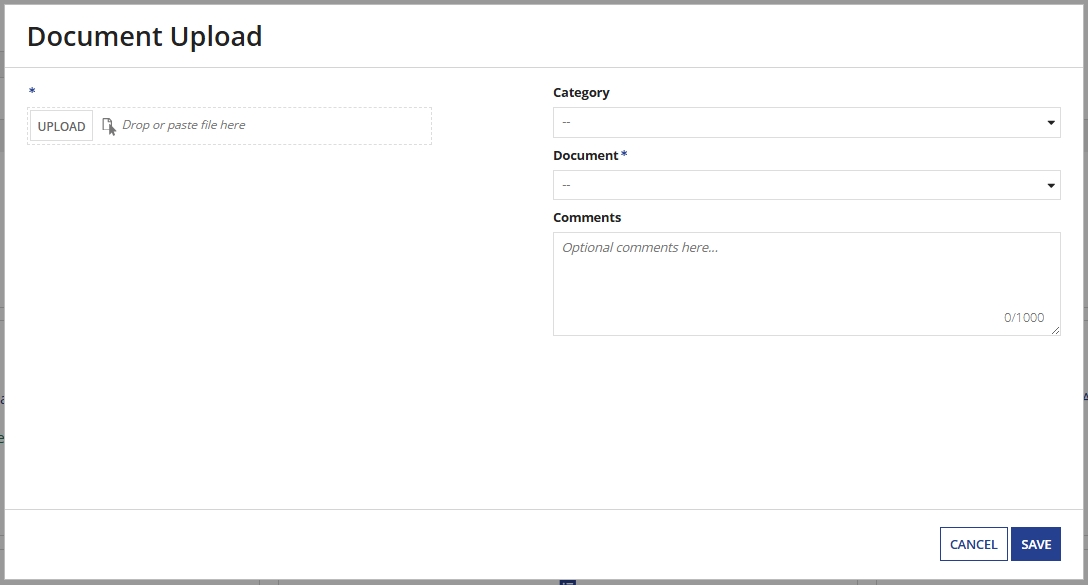
Task: Open the Document dropdown
Action: click(x=806, y=185)
